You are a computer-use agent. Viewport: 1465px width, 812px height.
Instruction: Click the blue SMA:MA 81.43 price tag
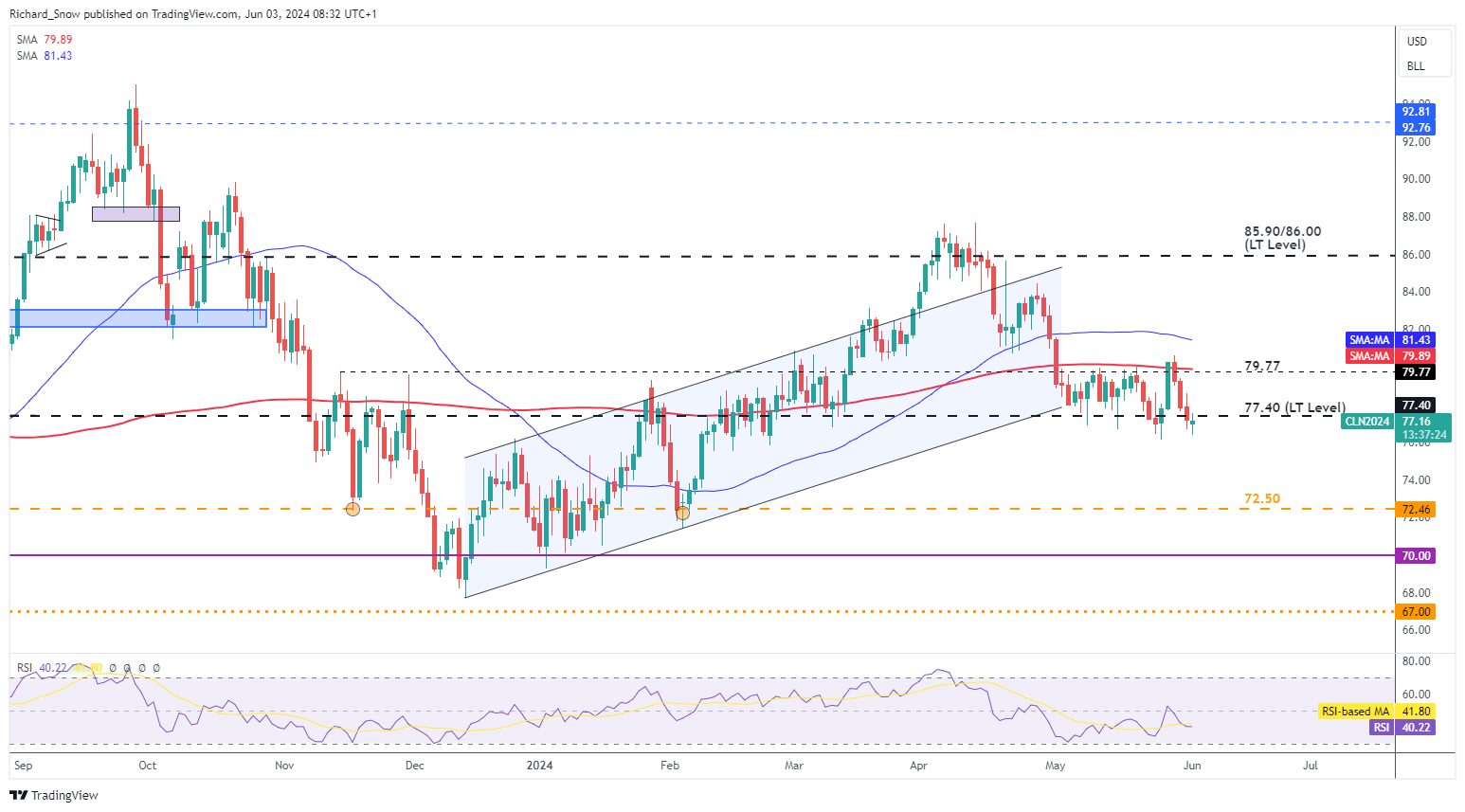click(x=1389, y=339)
